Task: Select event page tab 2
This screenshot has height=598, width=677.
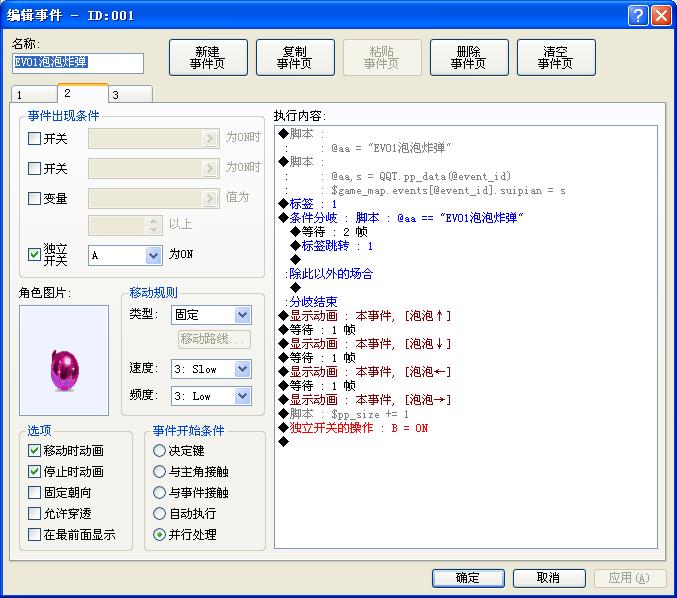Action: tap(82, 93)
